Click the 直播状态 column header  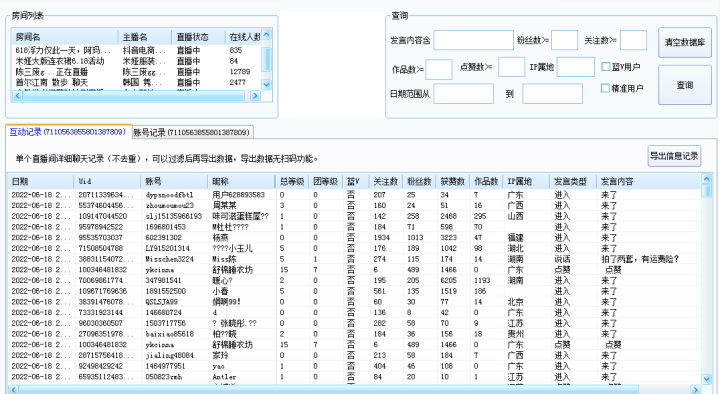click(198, 37)
